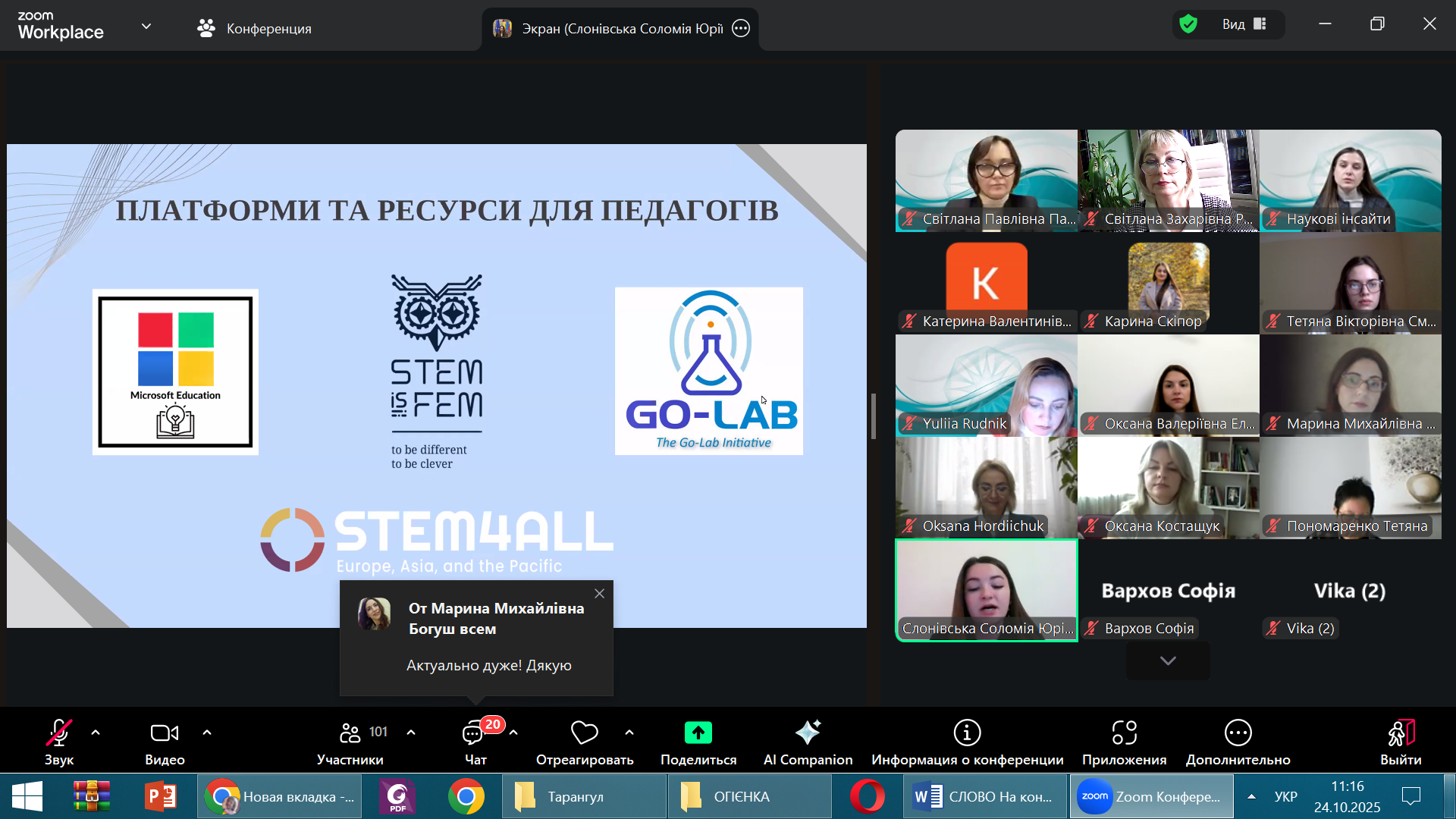The height and width of the screenshot is (819, 1456).
Task: Select Oksana Hordiichuk video tile
Action: point(986,488)
